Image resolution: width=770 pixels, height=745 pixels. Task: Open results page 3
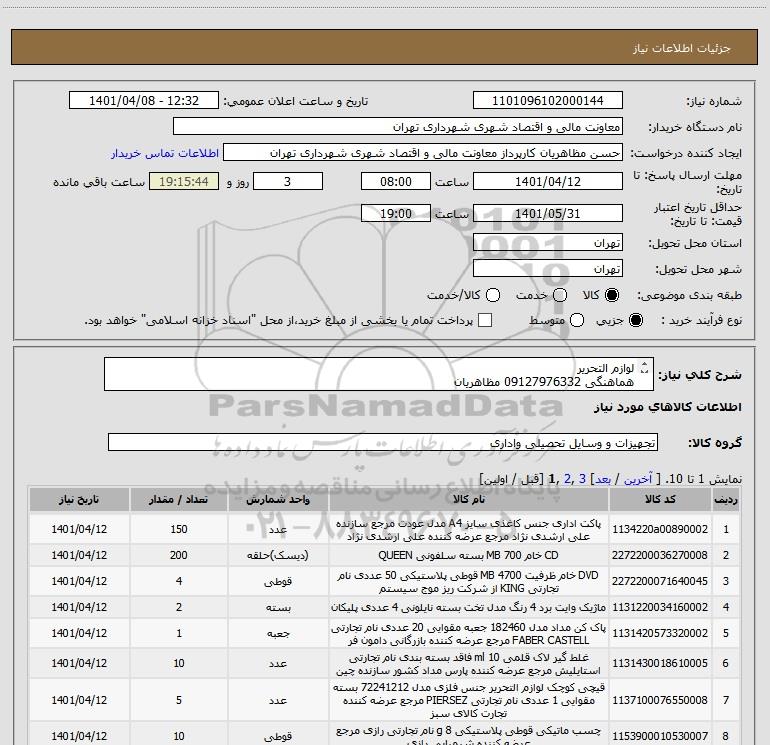click(x=582, y=479)
